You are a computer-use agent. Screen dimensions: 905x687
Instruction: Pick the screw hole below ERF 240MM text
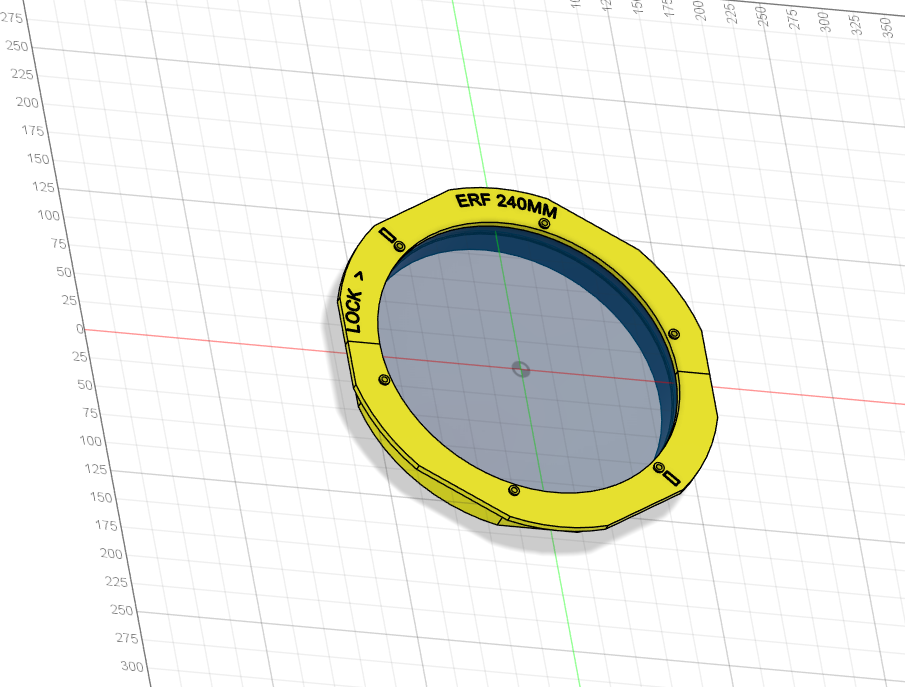[x=544, y=223]
